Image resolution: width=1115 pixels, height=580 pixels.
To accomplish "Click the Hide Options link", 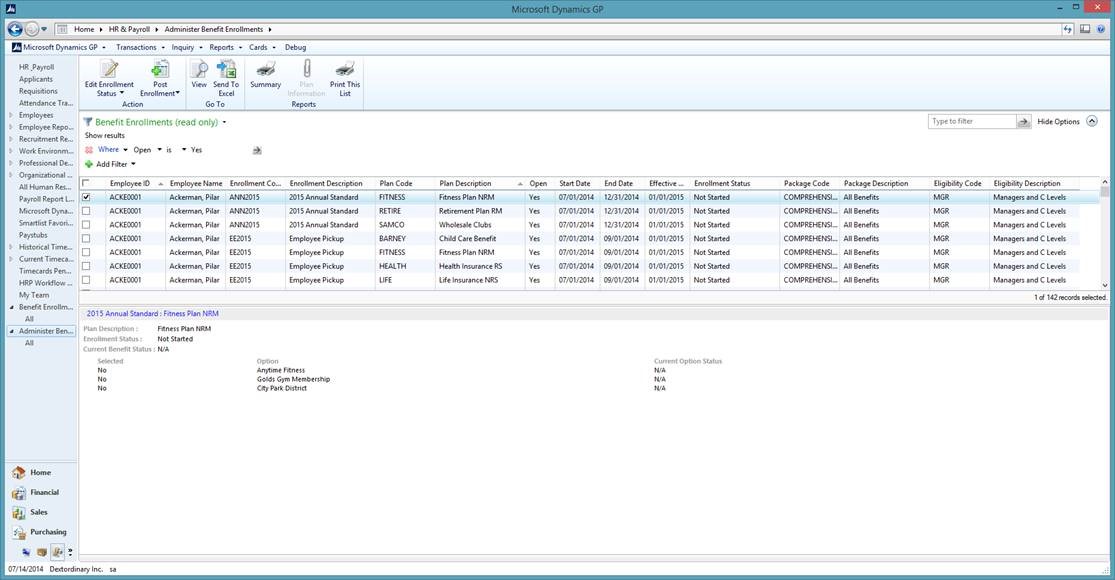I will click(x=1058, y=122).
